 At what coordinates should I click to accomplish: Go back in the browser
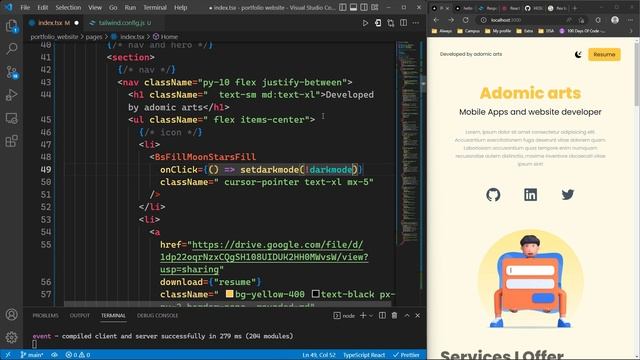[436, 20]
